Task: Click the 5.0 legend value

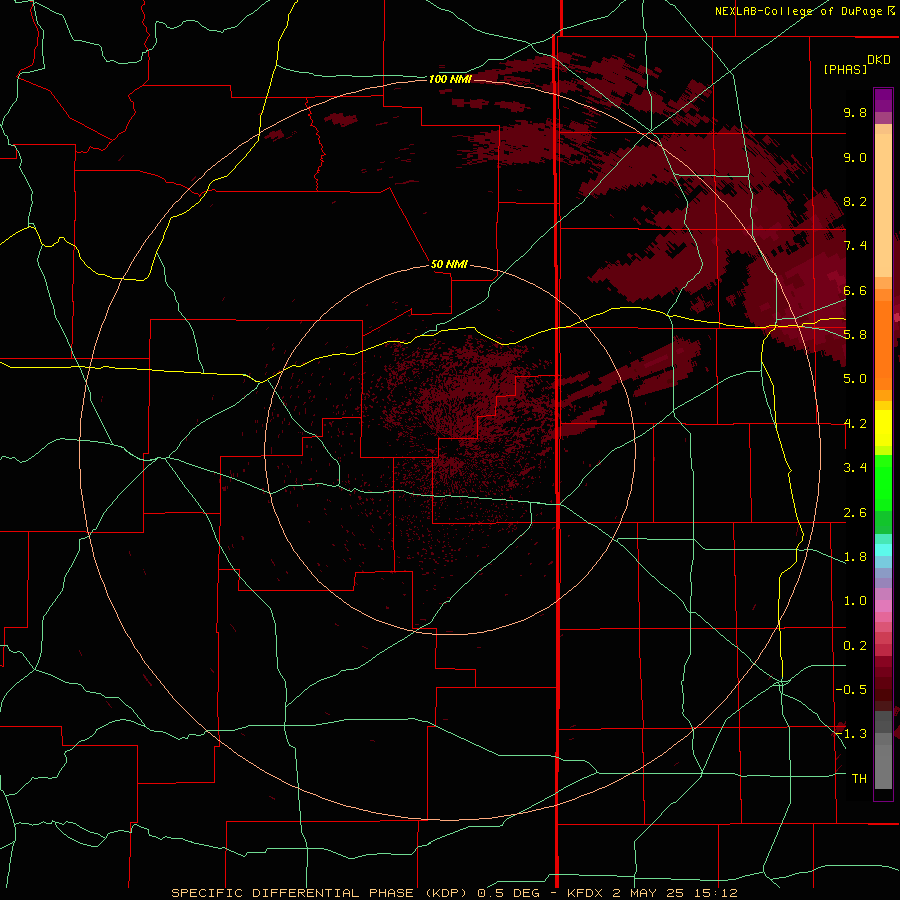Action: click(855, 379)
